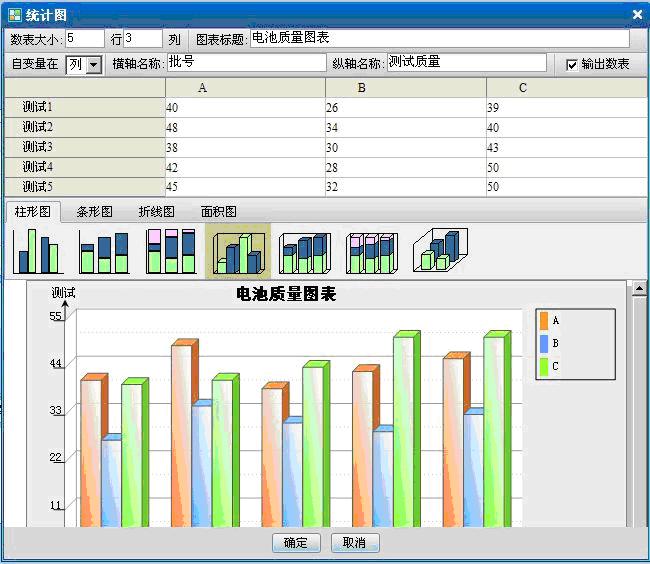This screenshot has height=564, width=650.
Task: Click cell 48 in 测试2 column A
Action: pos(245,128)
